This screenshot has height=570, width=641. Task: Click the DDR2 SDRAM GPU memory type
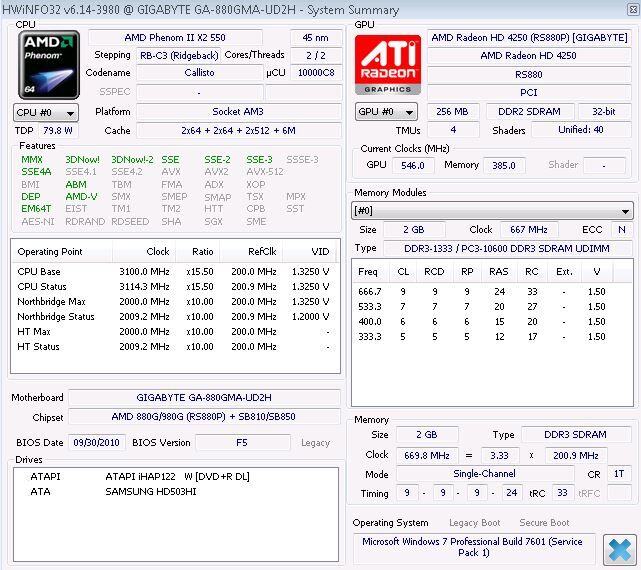click(x=530, y=112)
